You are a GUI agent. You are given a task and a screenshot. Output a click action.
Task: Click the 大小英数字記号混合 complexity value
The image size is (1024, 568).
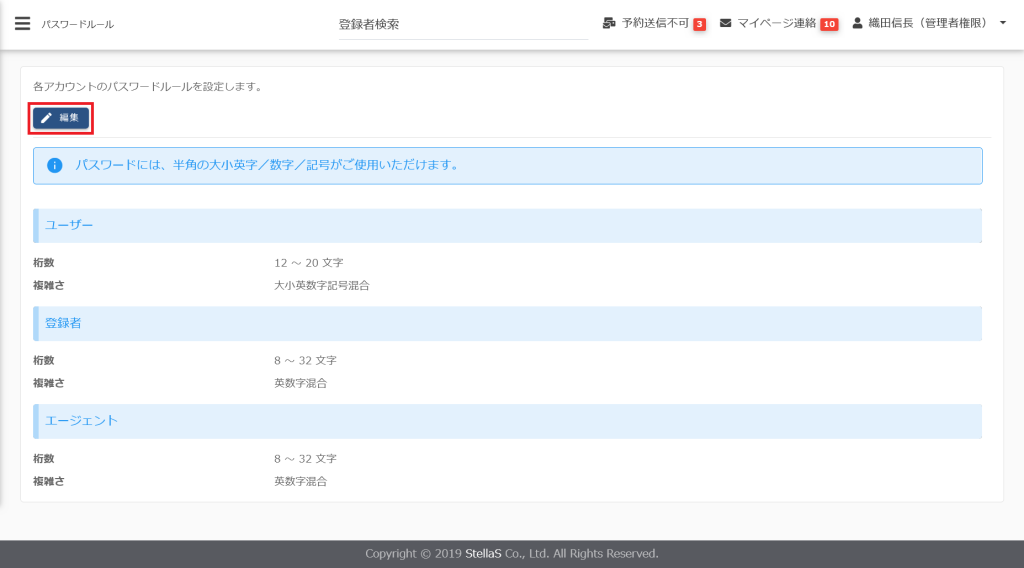(x=322, y=286)
